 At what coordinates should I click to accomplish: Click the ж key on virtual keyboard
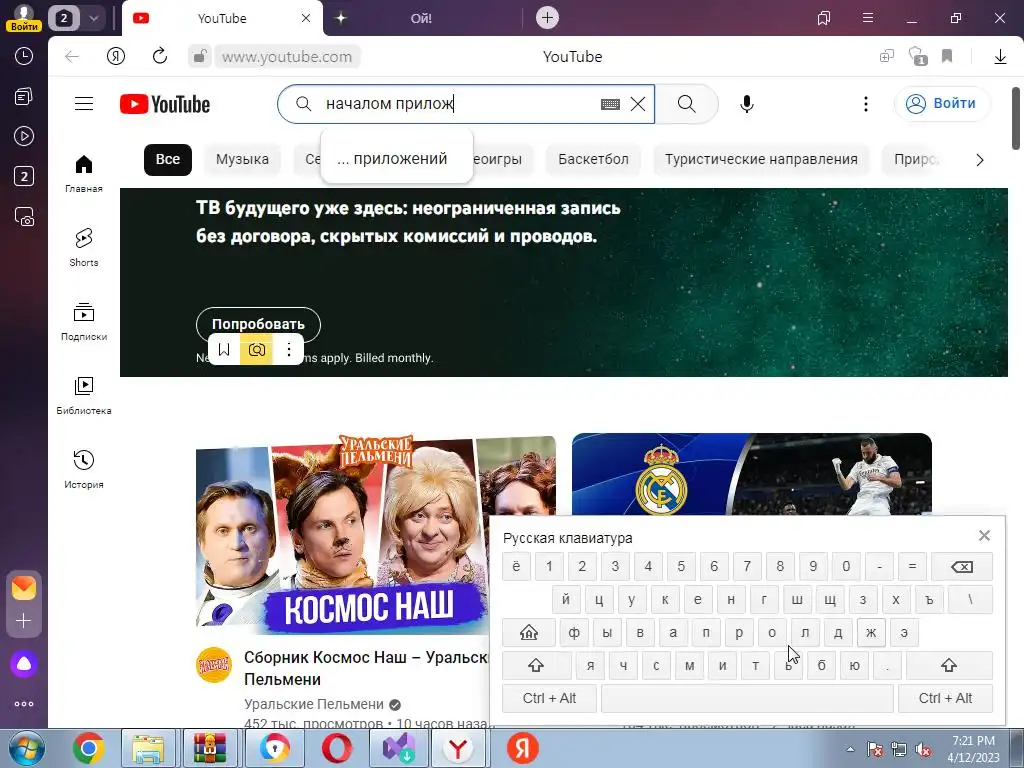pyautogui.click(x=871, y=632)
